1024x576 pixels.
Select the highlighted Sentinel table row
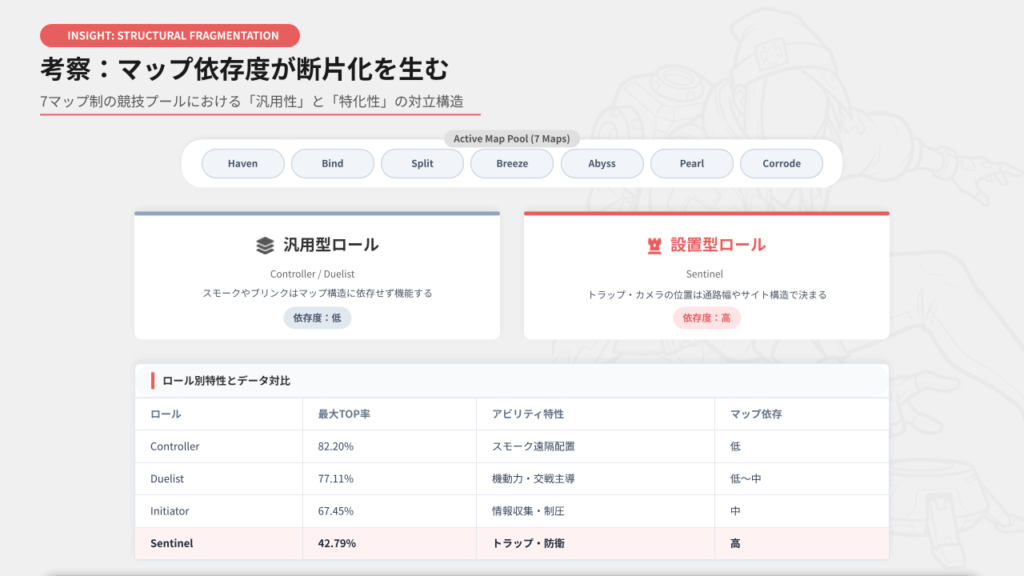click(511, 543)
